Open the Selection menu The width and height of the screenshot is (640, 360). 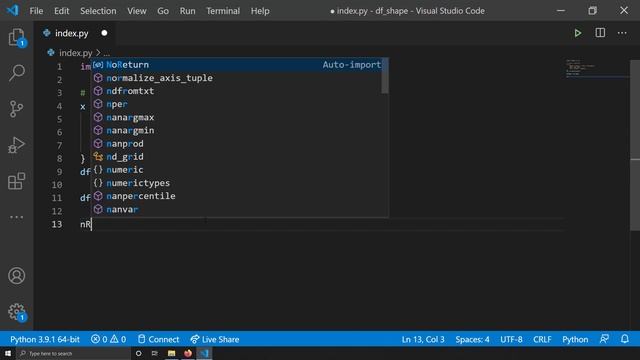pos(98,11)
